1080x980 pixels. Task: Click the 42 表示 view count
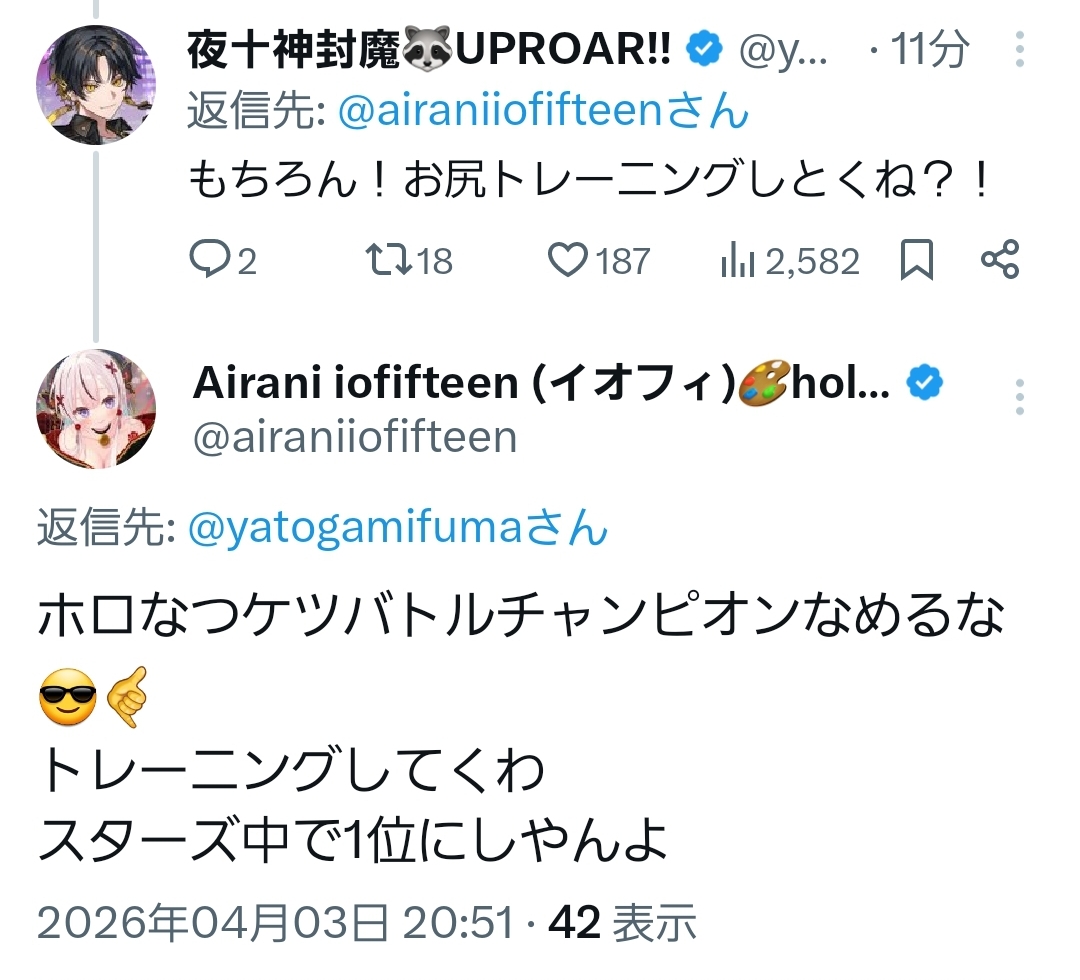tap(622, 925)
